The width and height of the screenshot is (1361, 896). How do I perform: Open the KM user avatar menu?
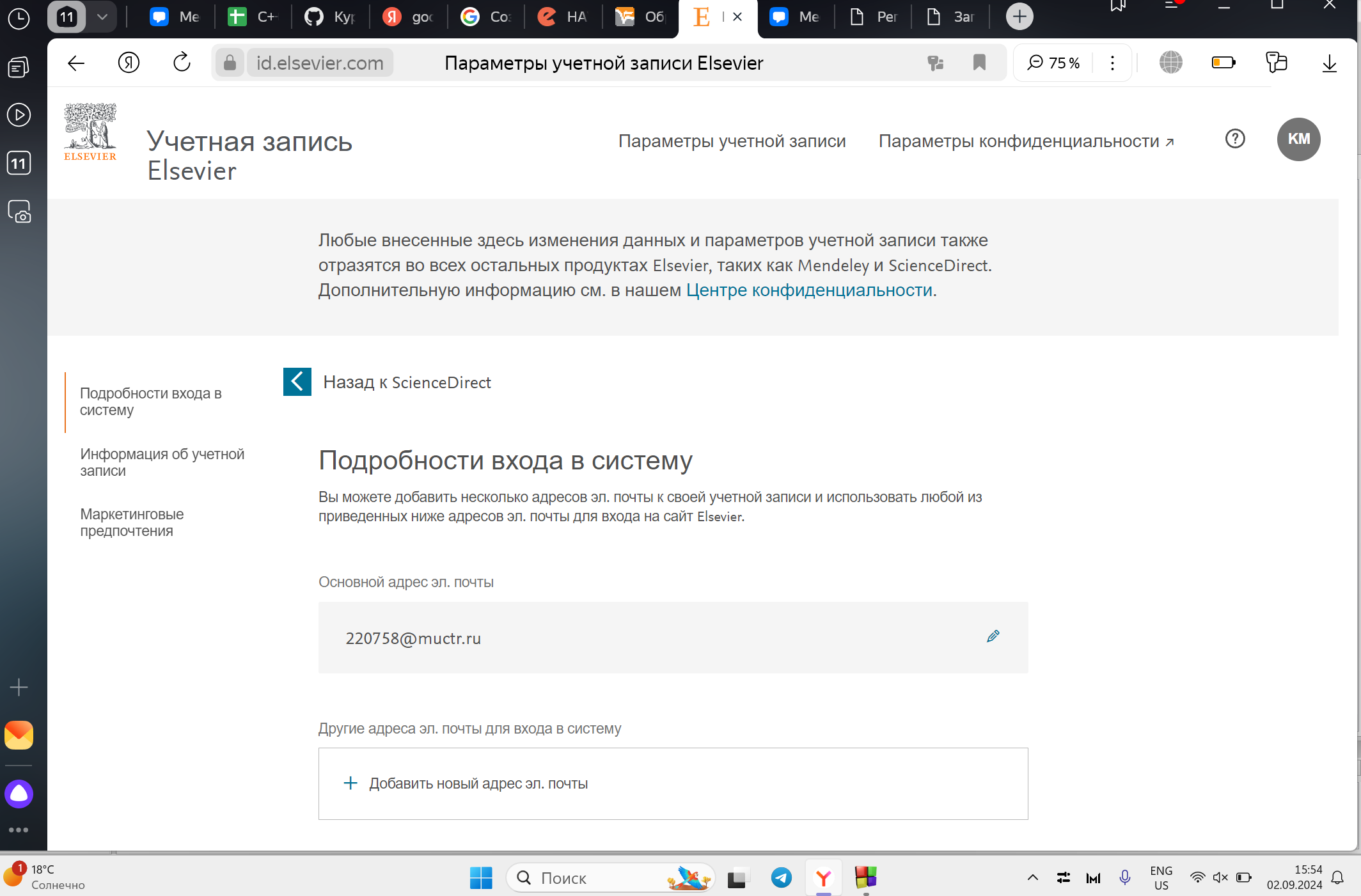tap(1298, 139)
